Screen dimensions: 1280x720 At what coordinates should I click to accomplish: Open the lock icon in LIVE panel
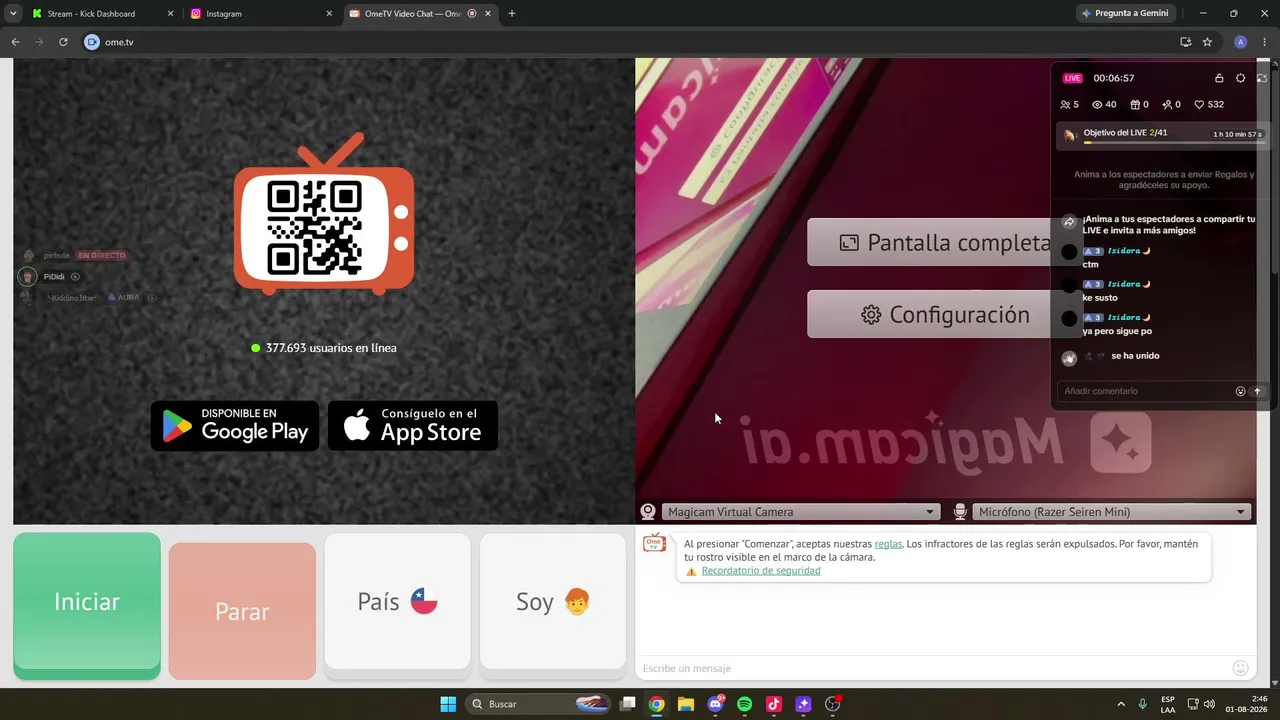[1219, 78]
